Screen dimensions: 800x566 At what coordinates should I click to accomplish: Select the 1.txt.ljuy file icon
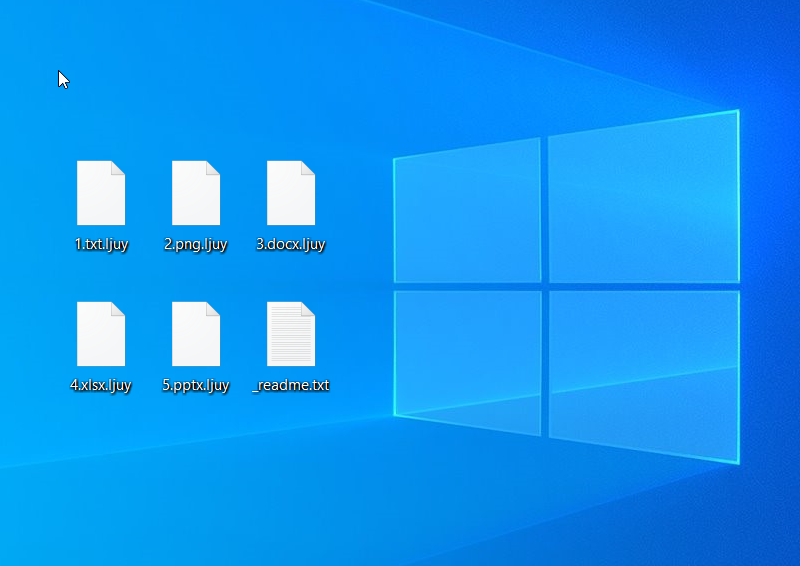101,193
